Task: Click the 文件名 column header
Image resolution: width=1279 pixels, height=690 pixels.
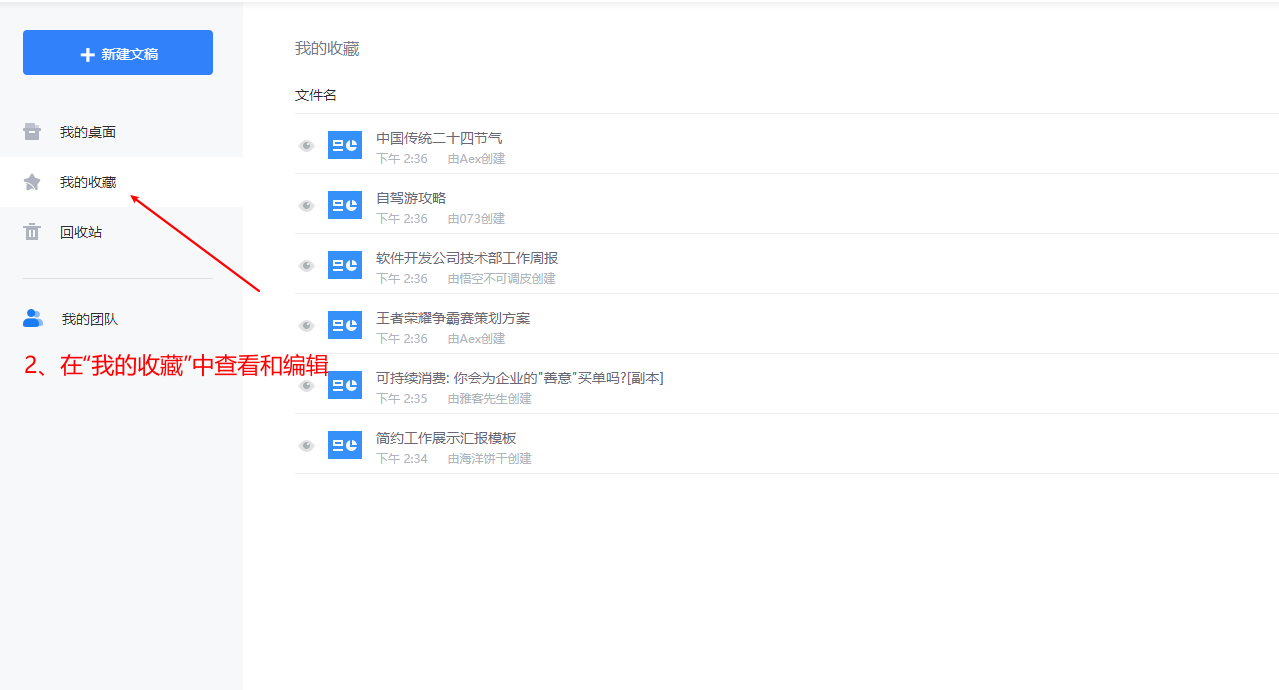Action: 316,95
